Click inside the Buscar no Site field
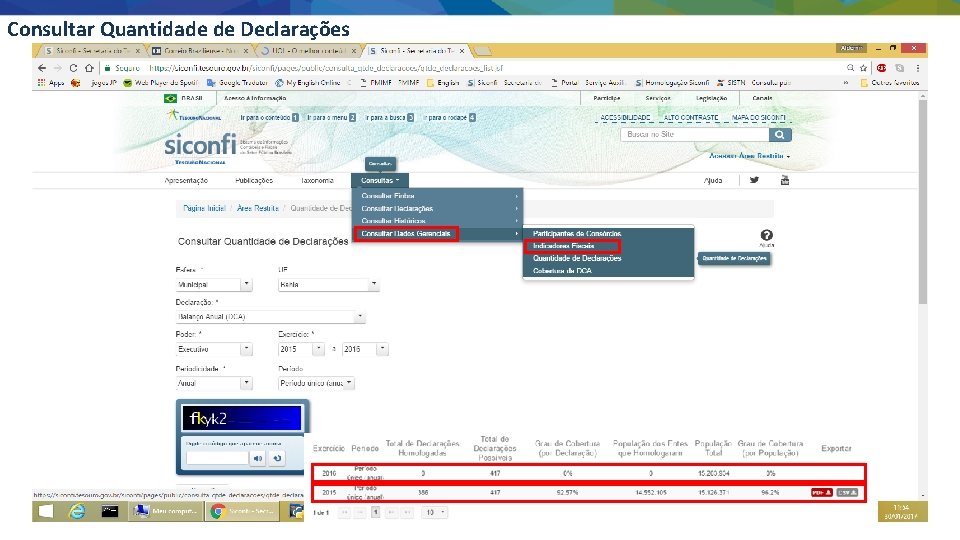Screen dimensions: 960x540 (695, 135)
